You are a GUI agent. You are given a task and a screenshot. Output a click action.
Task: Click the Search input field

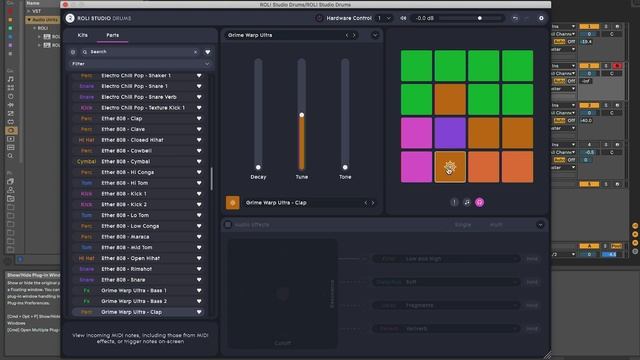click(x=139, y=52)
